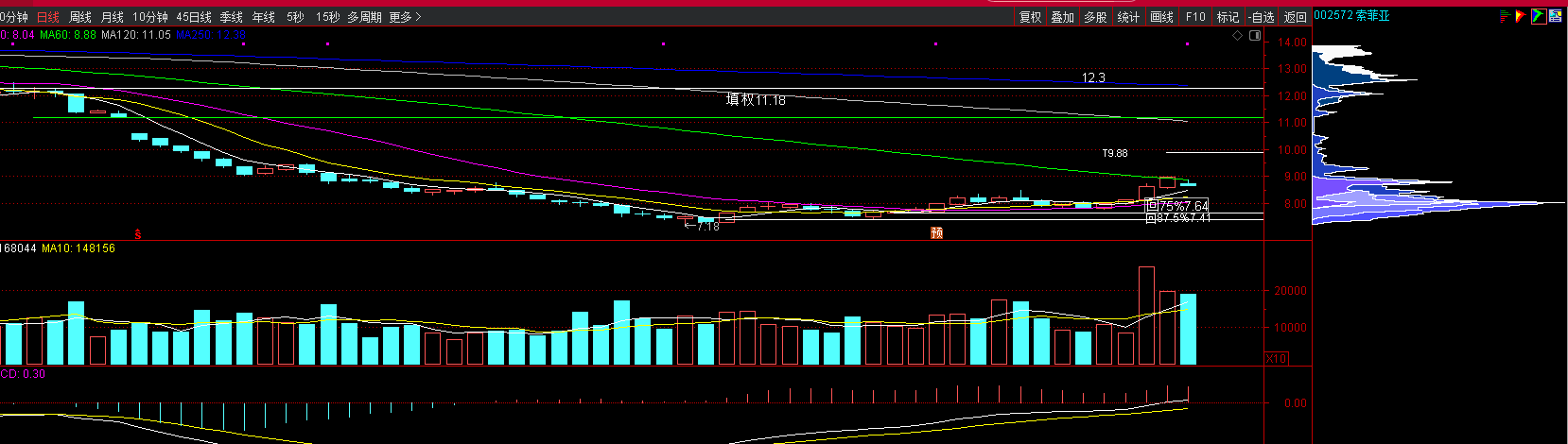Screen dimensions: 1568x444
Task: Click the 14.00 price axis value
Action: [x=1293, y=43]
